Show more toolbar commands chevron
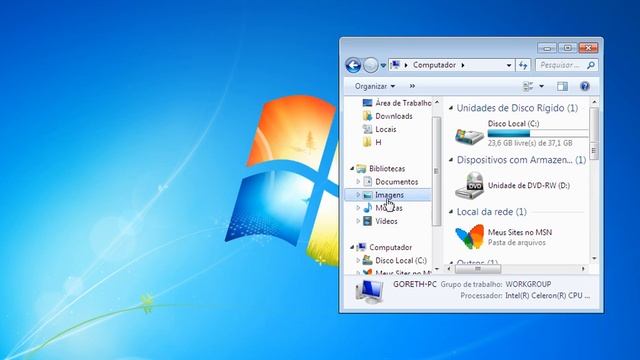Viewport: 640px width, 360px height. [412, 86]
